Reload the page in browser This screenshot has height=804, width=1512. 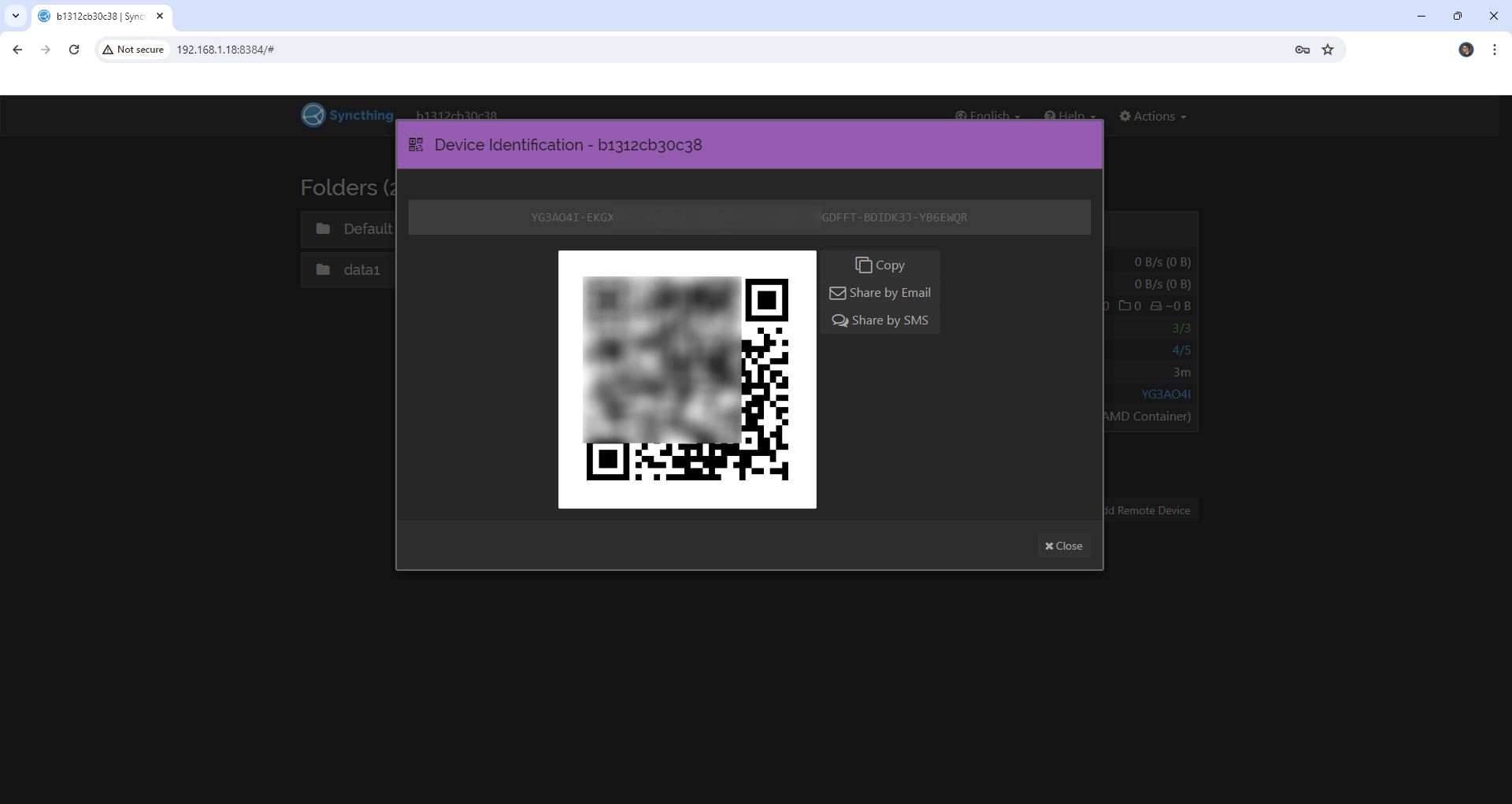pos(74,50)
